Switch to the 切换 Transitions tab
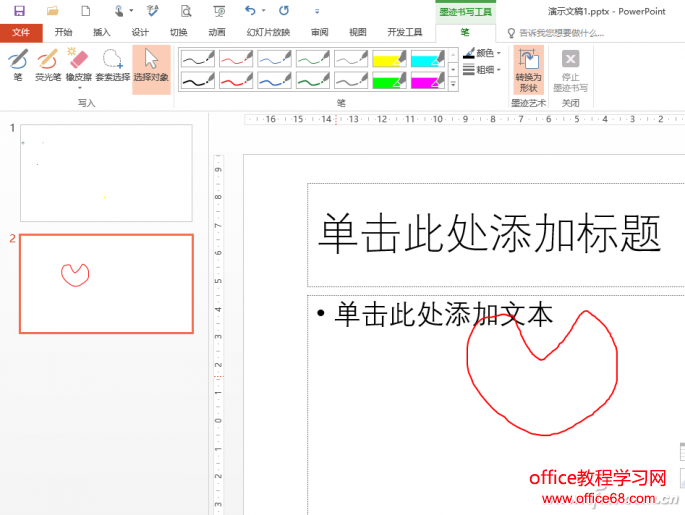The height and width of the screenshot is (515, 685). (x=179, y=32)
